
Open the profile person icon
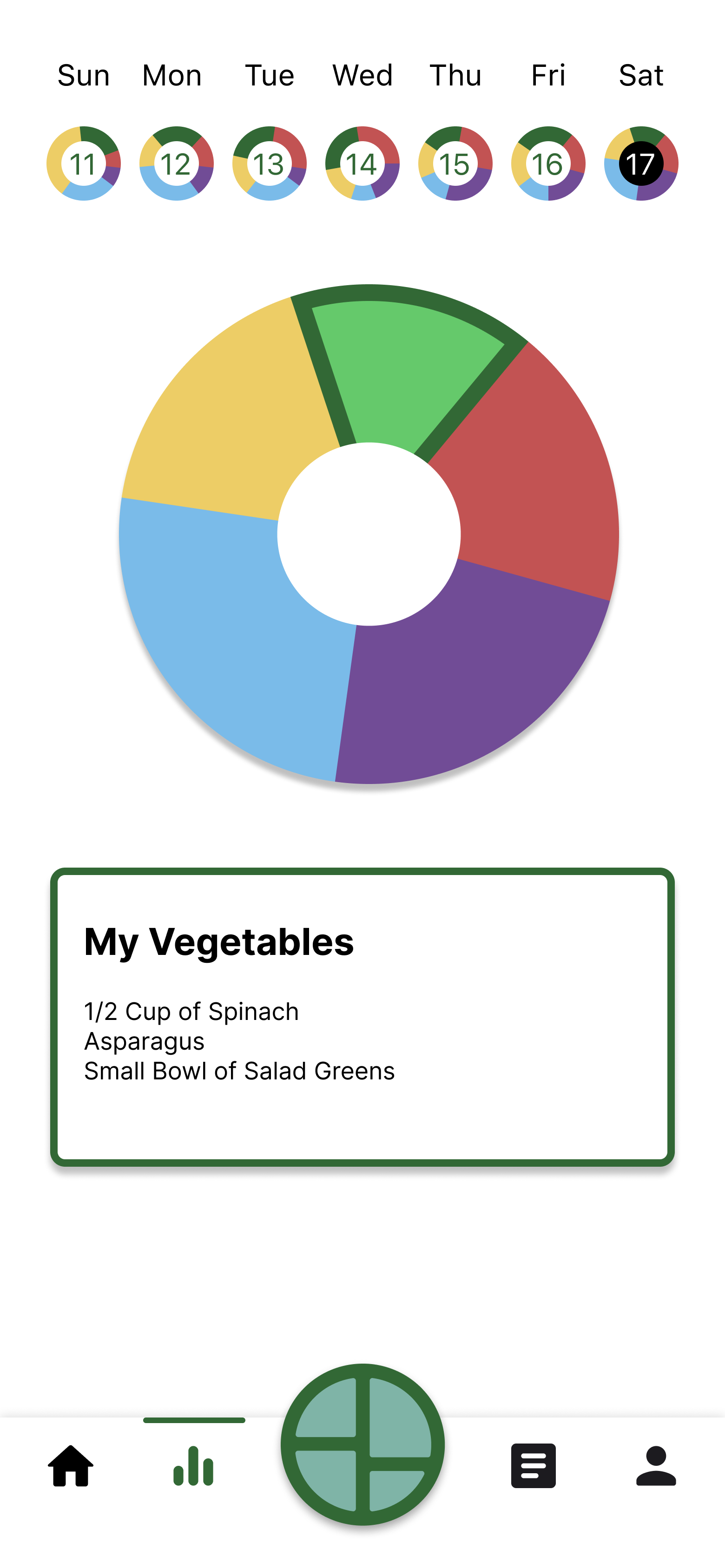656,1466
